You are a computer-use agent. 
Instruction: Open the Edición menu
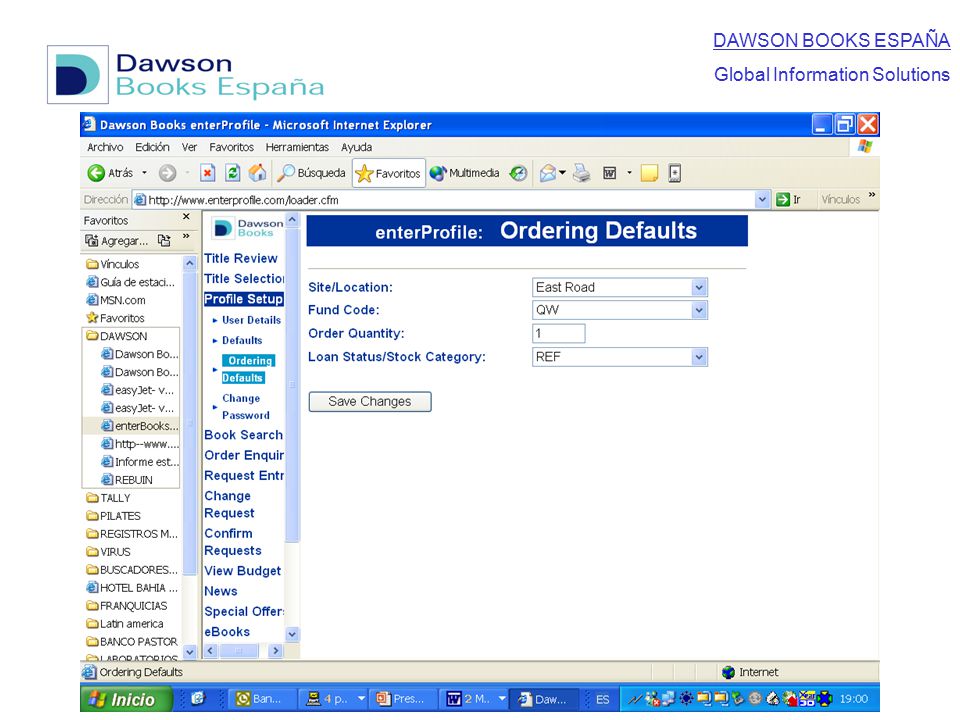click(152, 147)
